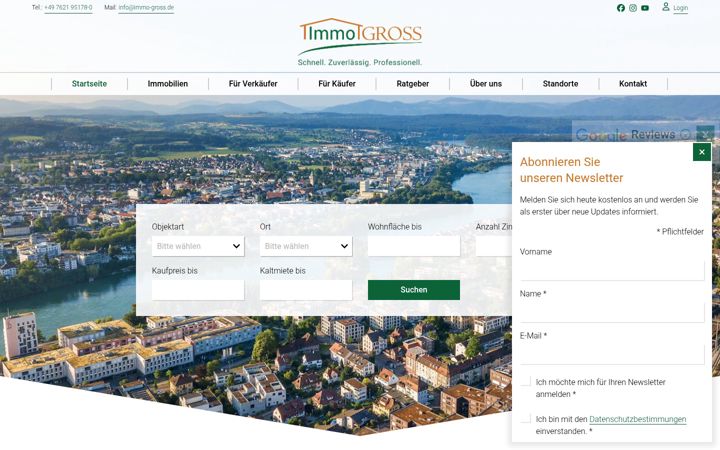This screenshot has height=450, width=720.
Task: Open the Kontakt menu
Action: click(633, 84)
